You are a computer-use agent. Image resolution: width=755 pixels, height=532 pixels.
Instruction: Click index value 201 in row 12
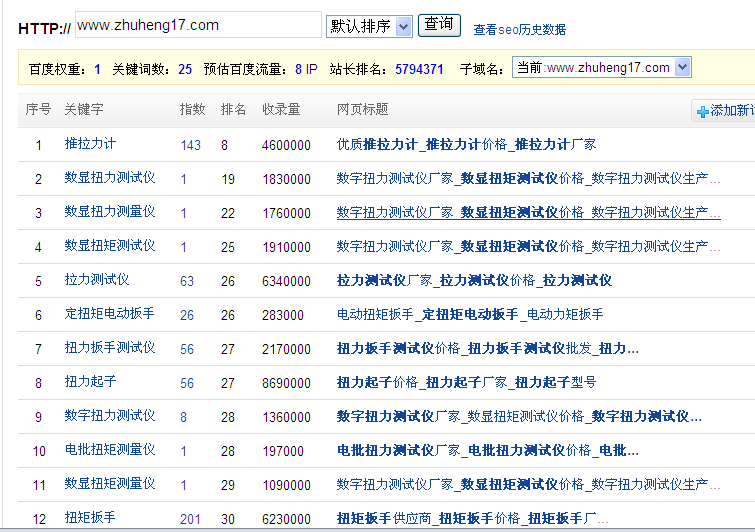pyautogui.click(x=190, y=519)
